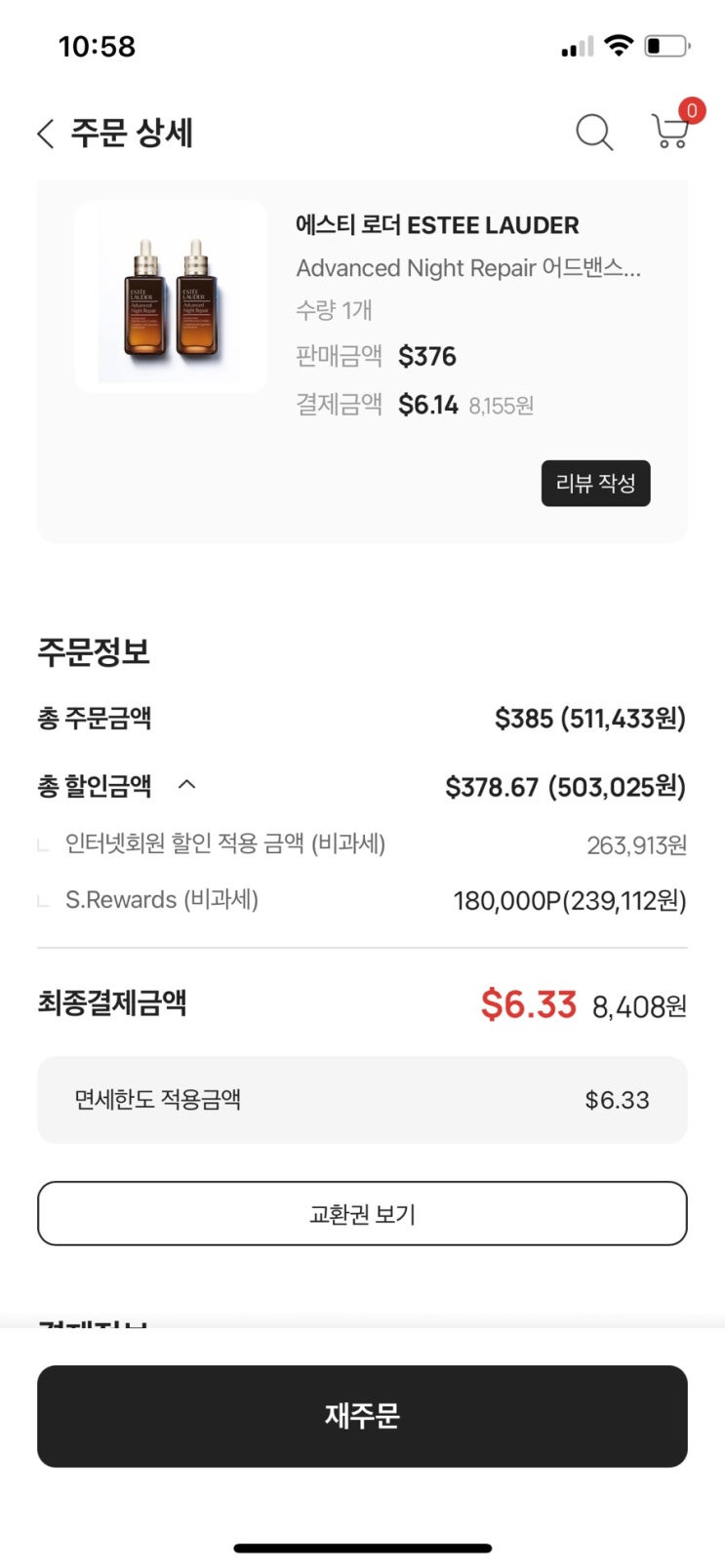Tap the 최종결제금액 $6.33 amount
The height and width of the screenshot is (1568, 725).
(529, 1003)
